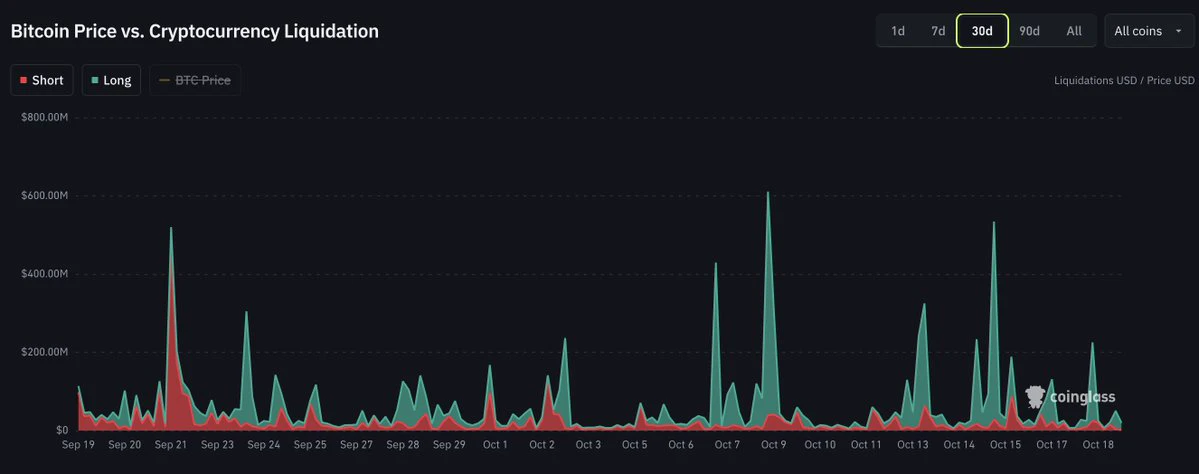Click the Sep 21 date label
Screen dimensions: 1199x474
coord(171,445)
